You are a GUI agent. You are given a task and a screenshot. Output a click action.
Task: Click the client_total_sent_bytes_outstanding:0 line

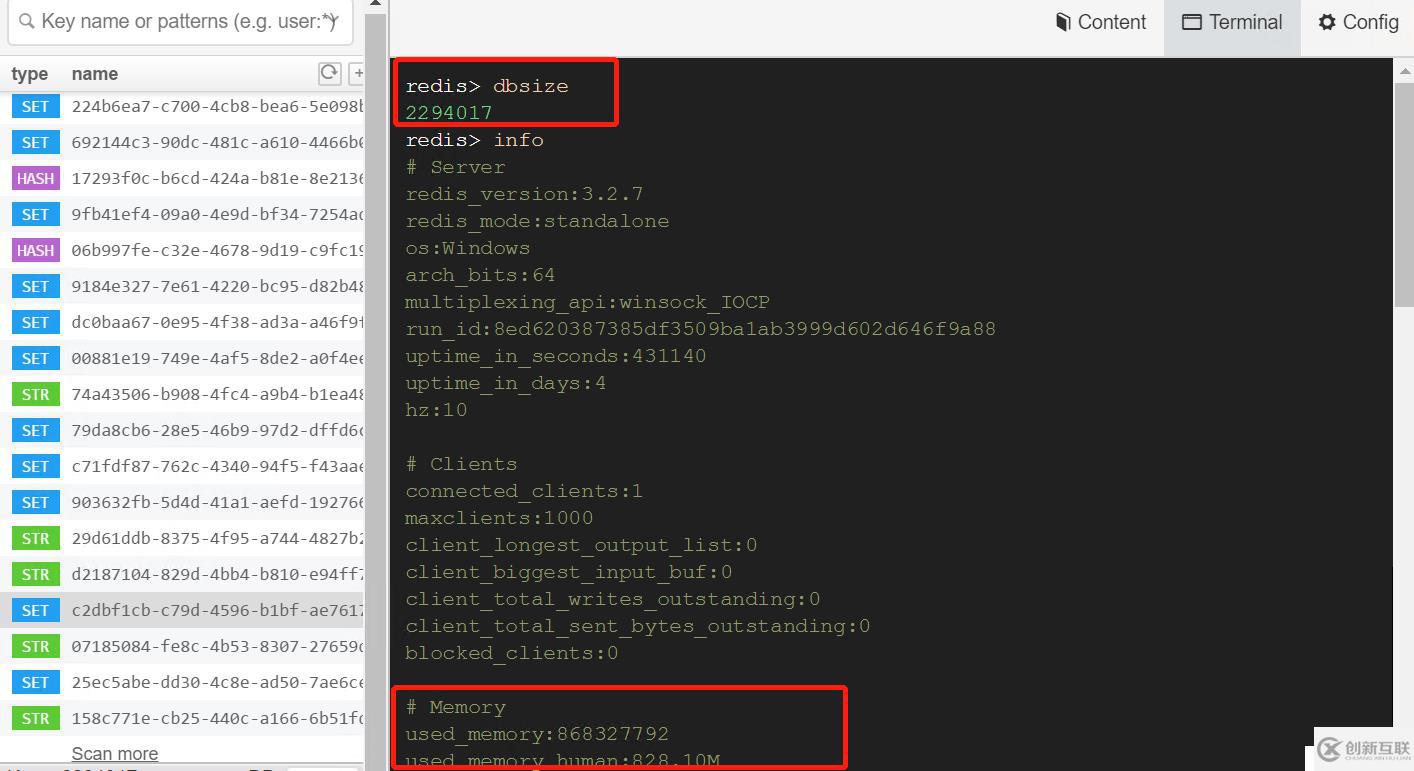[637, 626]
